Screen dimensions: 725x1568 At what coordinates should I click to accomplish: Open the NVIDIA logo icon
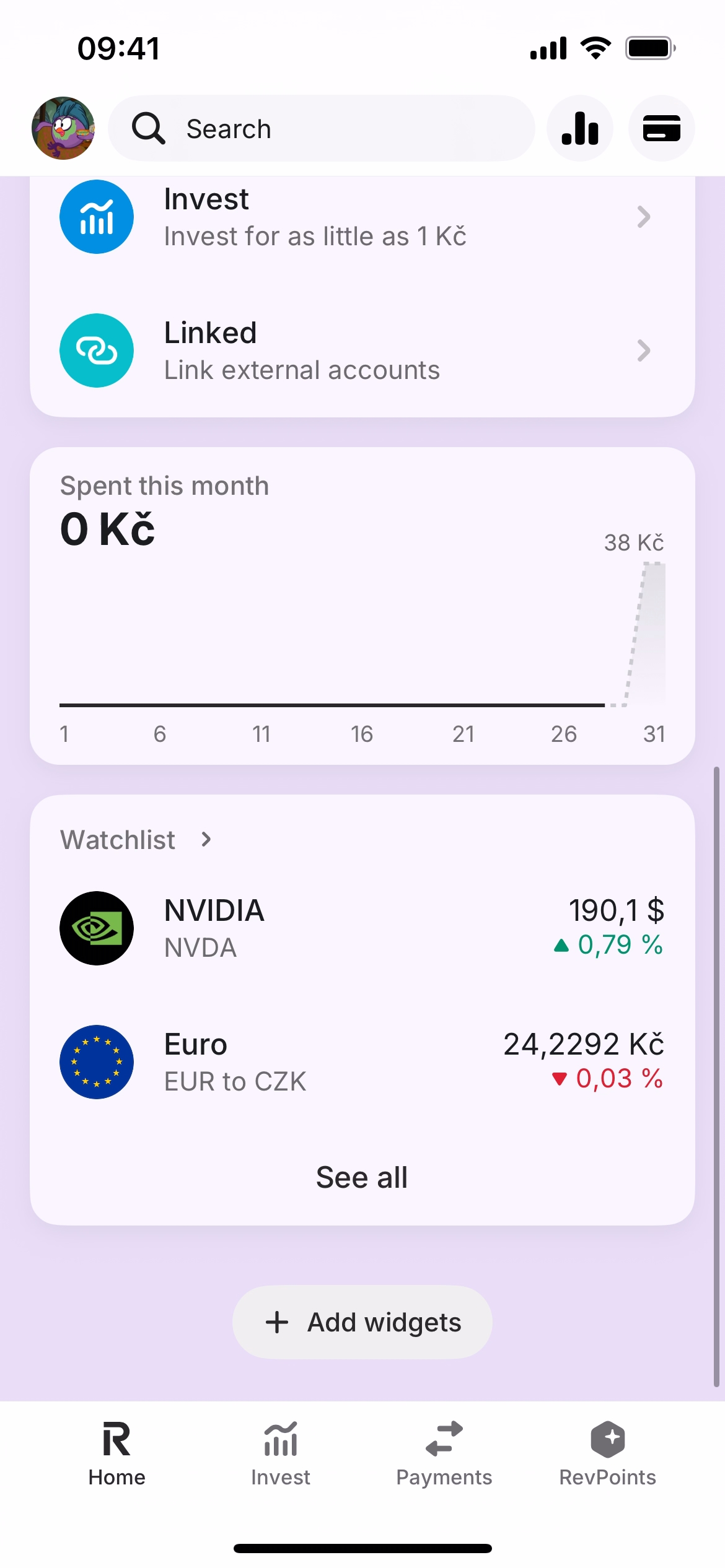[x=97, y=928]
